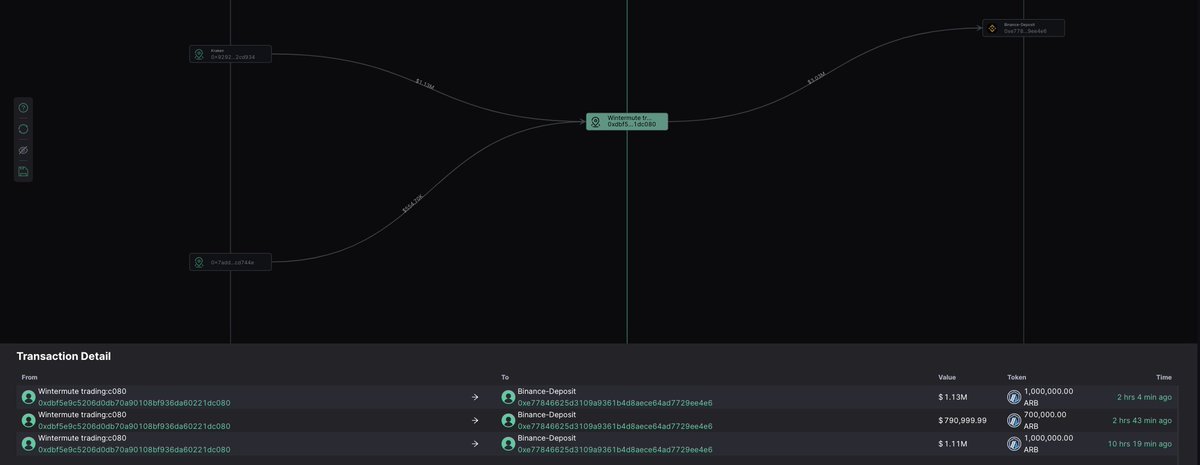
Task: Click the arrow icon in the 2 hrs 4 min row
Action: coord(475,397)
